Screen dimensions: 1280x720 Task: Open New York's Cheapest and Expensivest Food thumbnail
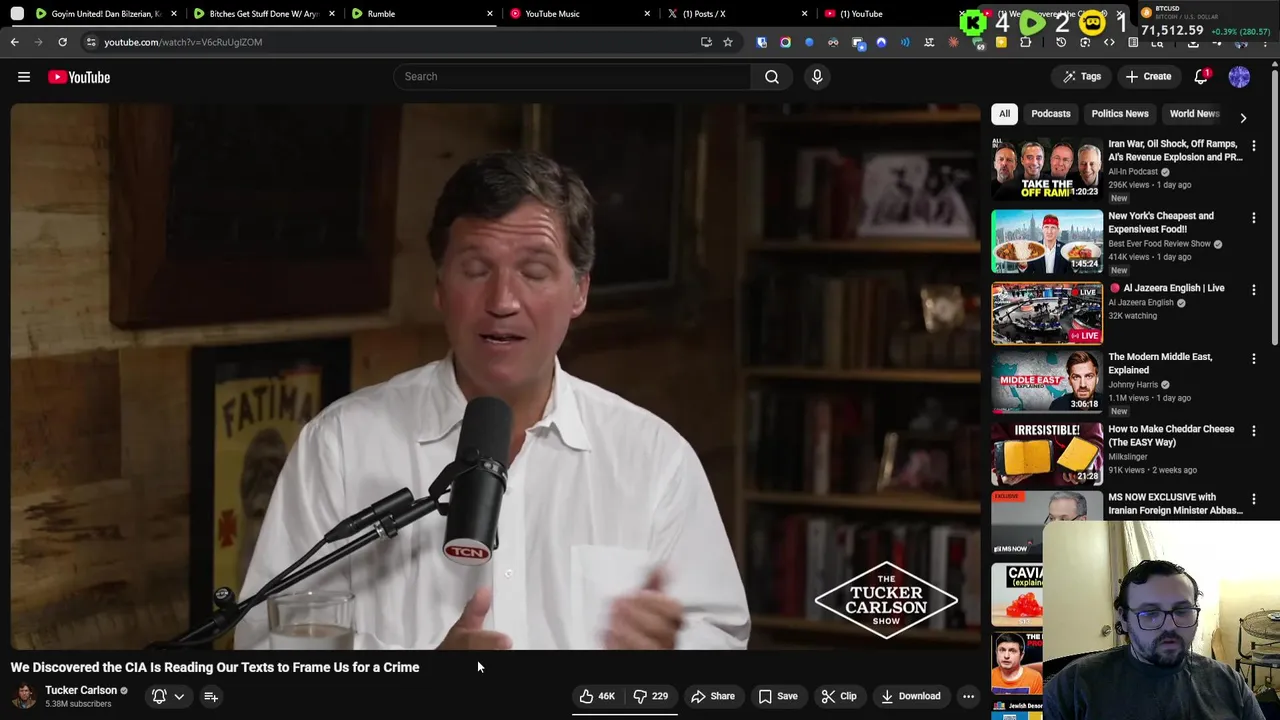[x=1047, y=242]
